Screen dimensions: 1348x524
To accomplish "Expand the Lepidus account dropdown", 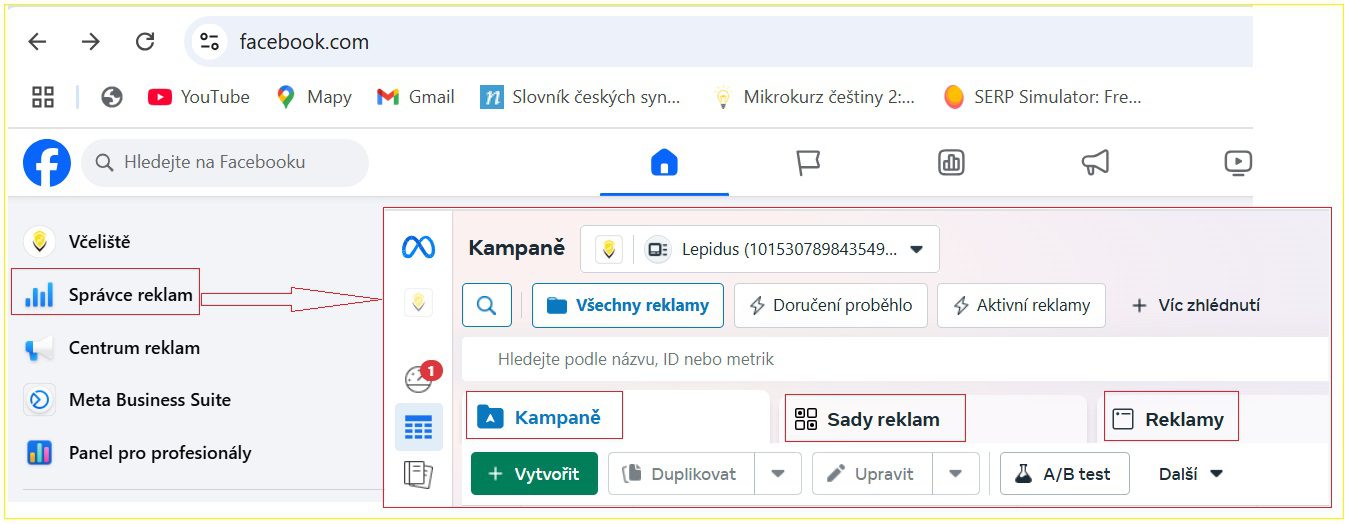I will coord(916,249).
